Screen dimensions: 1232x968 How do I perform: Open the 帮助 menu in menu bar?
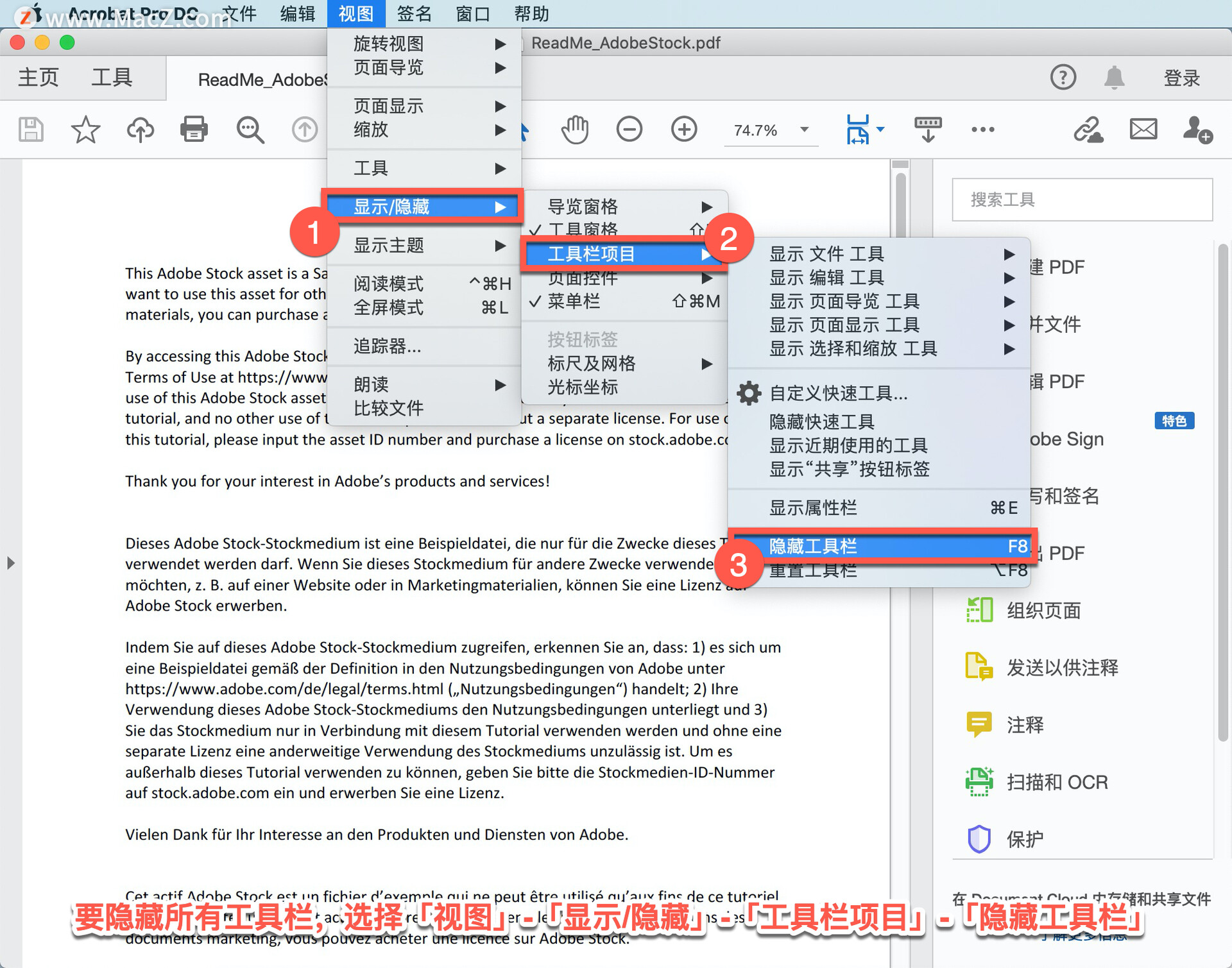(x=531, y=13)
